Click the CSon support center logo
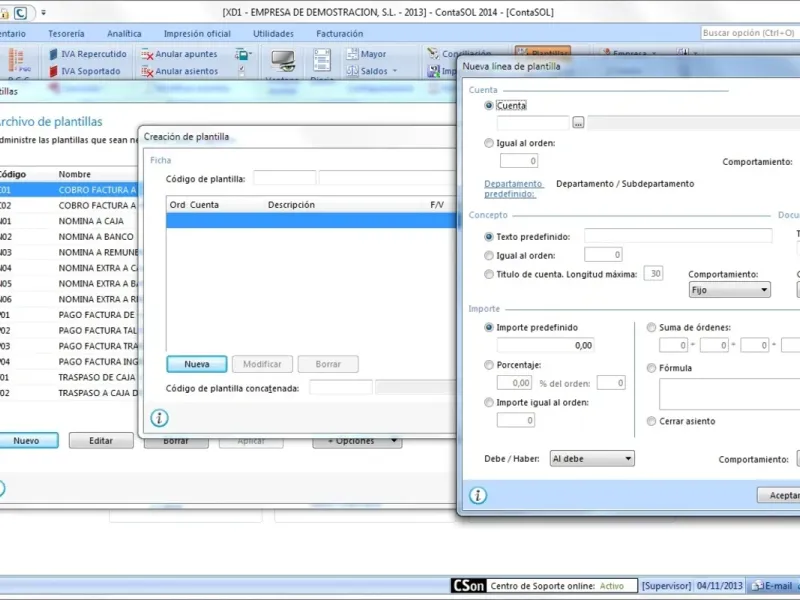The height and width of the screenshot is (600, 800). [x=468, y=586]
